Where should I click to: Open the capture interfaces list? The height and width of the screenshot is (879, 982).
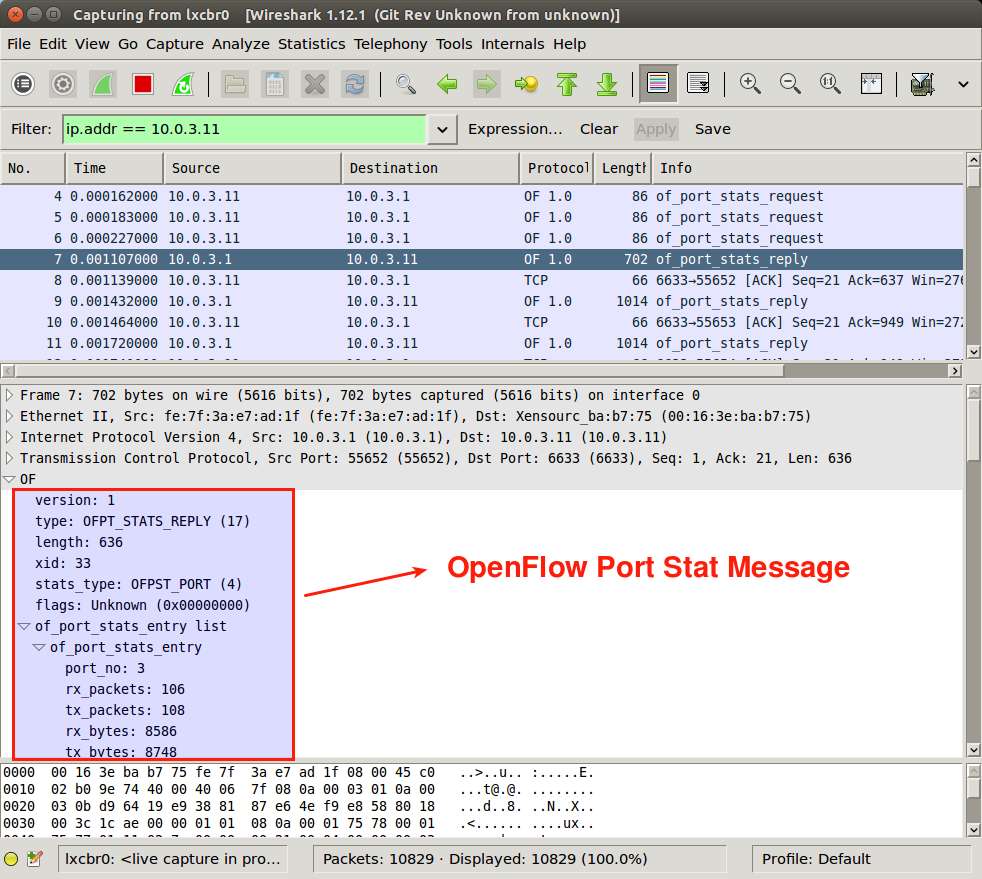(x=22, y=84)
